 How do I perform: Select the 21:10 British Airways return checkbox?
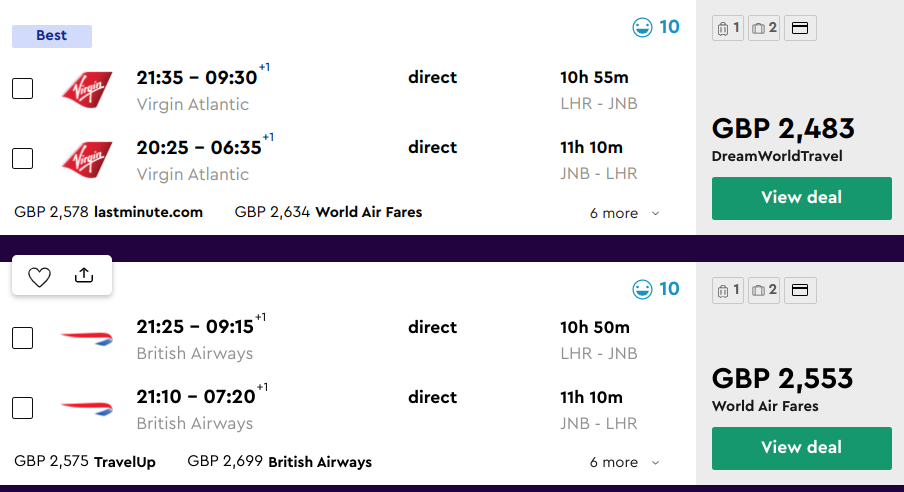pos(22,408)
